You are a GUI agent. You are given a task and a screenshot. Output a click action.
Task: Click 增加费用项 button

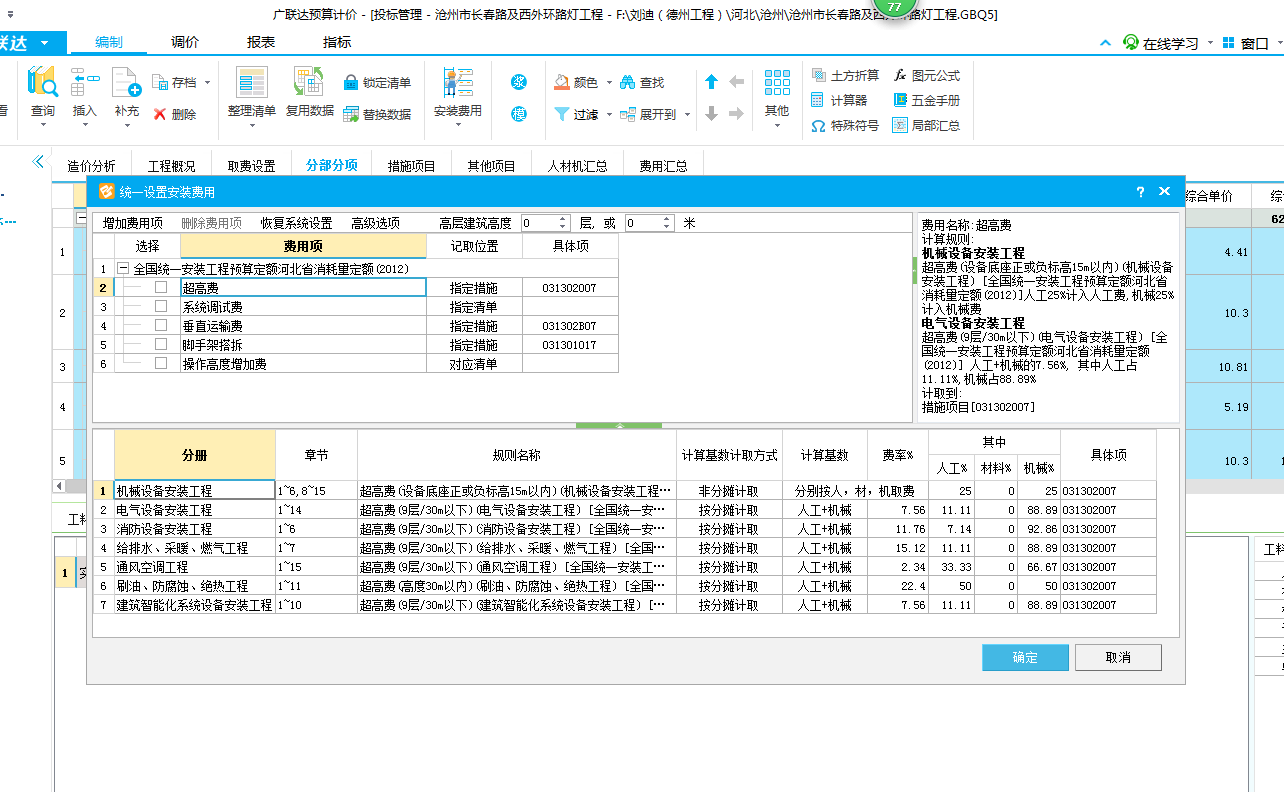tap(132, 223)
